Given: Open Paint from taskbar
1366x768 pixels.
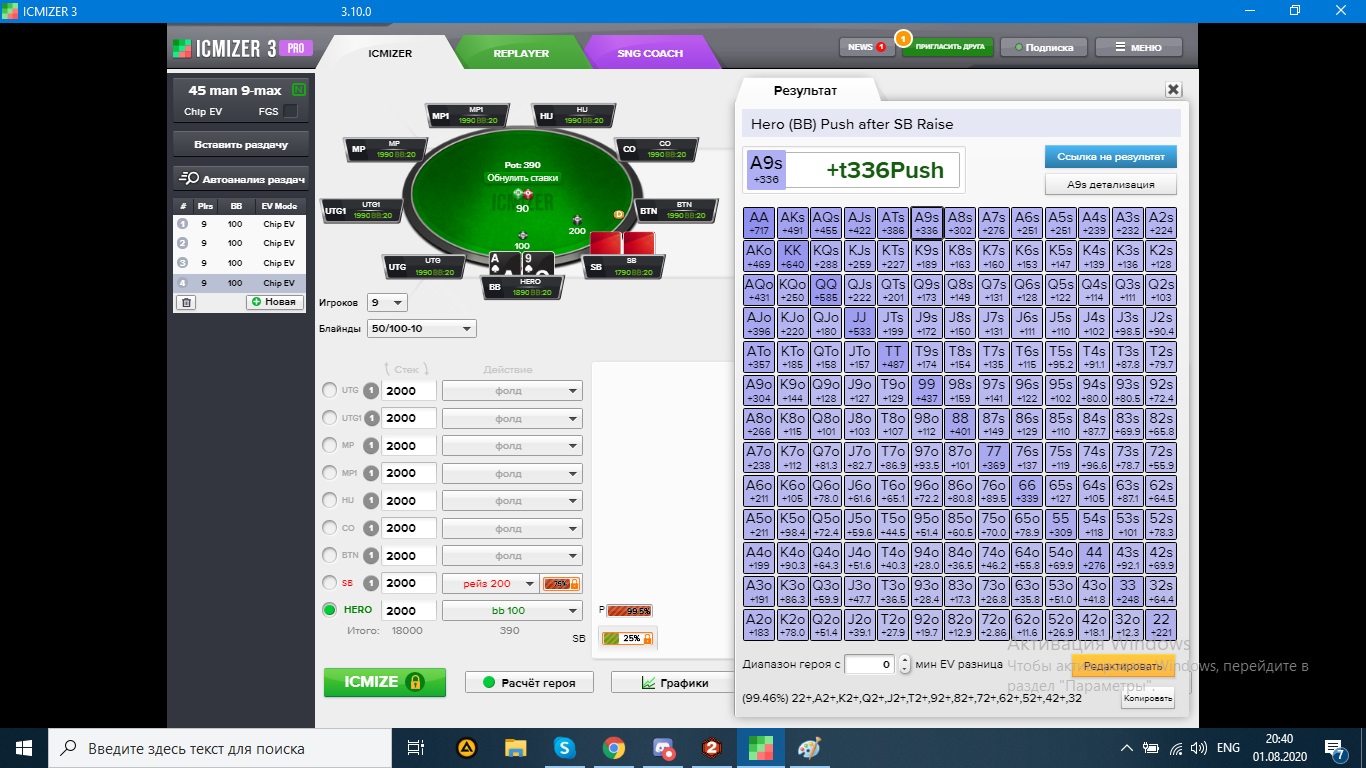Looking at the screenshot, I should pos(809,747).
